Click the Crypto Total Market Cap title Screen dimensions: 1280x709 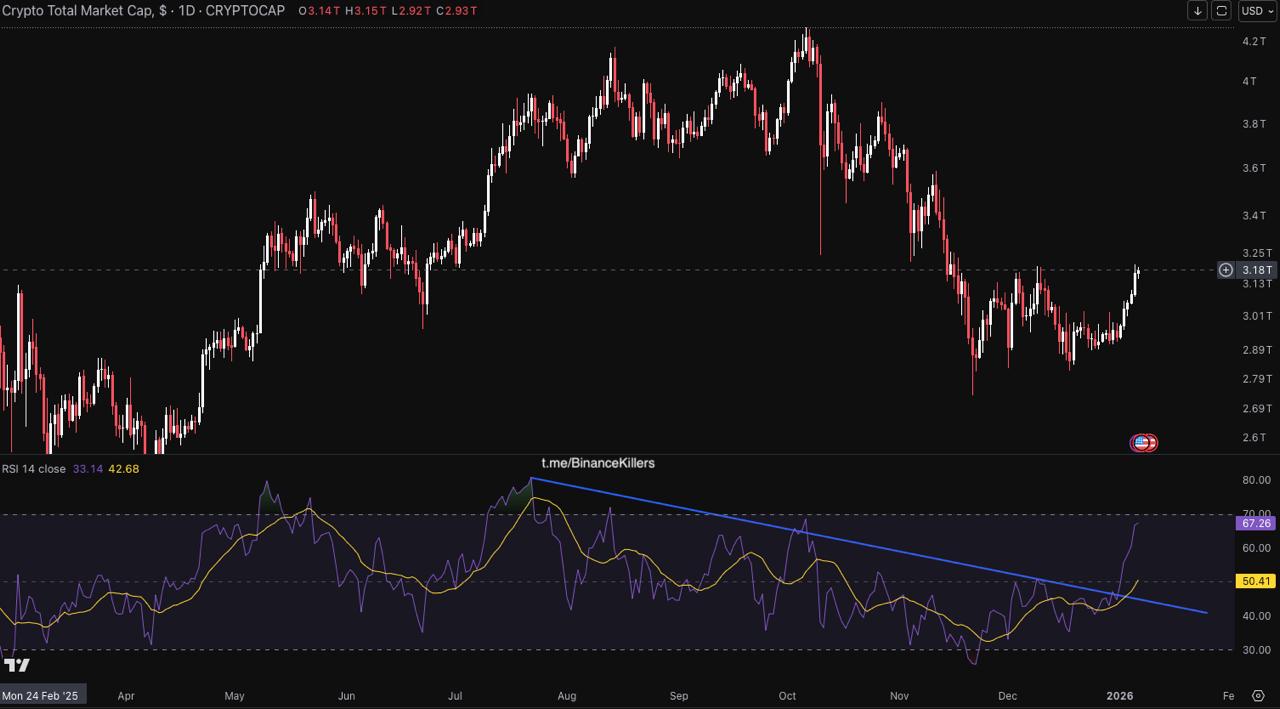(x=78, y=10)
